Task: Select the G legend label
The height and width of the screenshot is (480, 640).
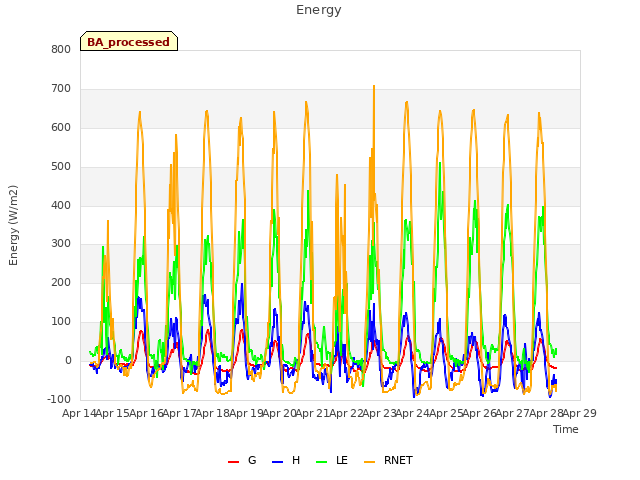Action: pyautogui.click(x=252, y=460)
